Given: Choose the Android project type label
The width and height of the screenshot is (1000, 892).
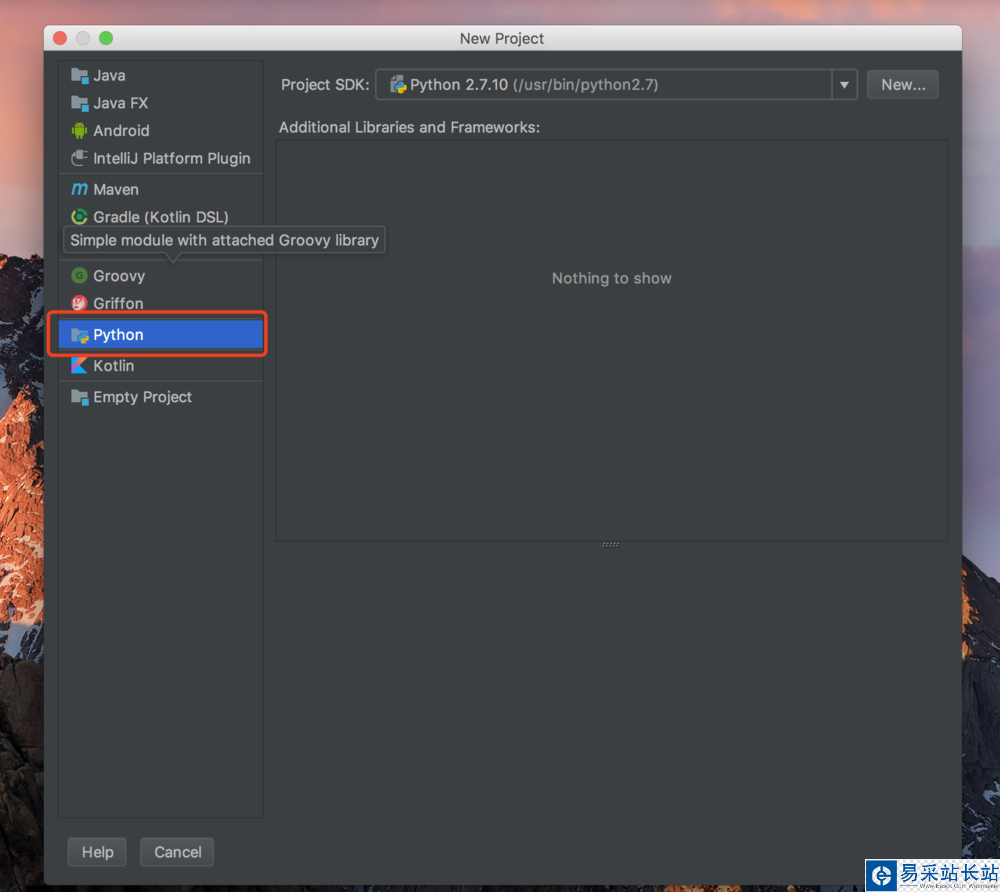Looking at the screenshot, I should [x=121, y=131].
